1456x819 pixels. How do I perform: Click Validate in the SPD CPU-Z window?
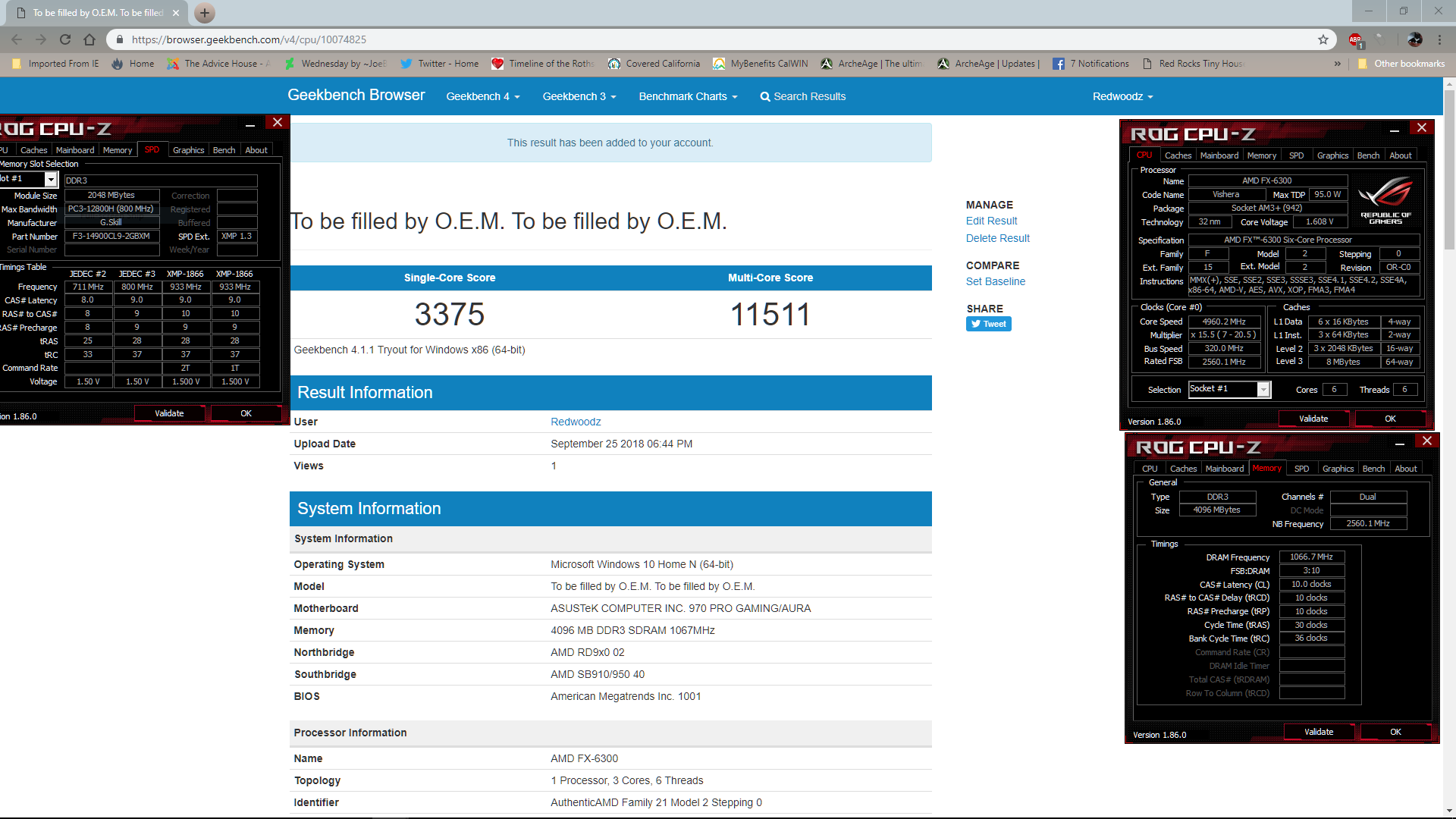point(169,413)
